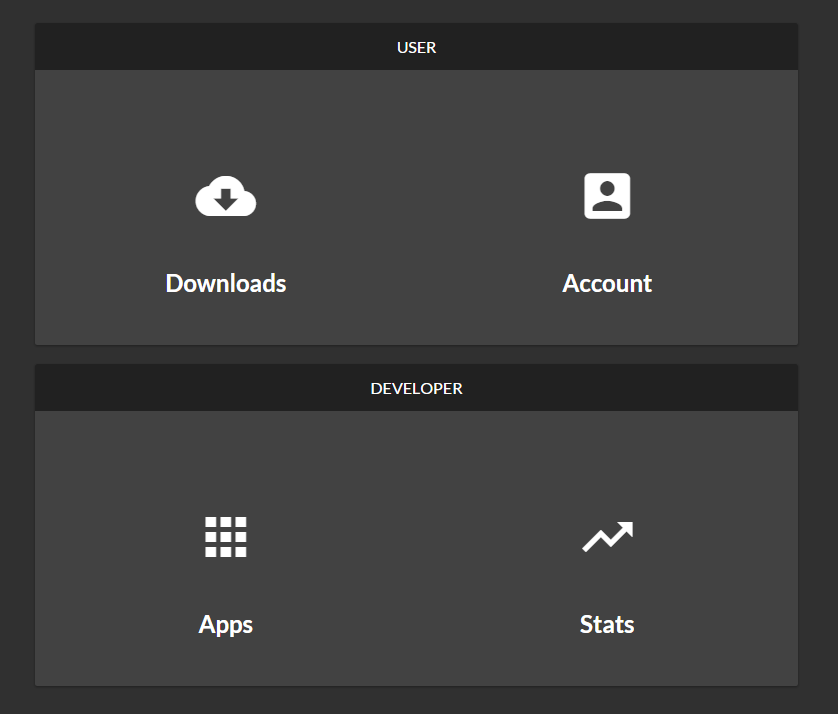Go to Account via its text label
838x714 pixels.
click(x=607, y=283)
